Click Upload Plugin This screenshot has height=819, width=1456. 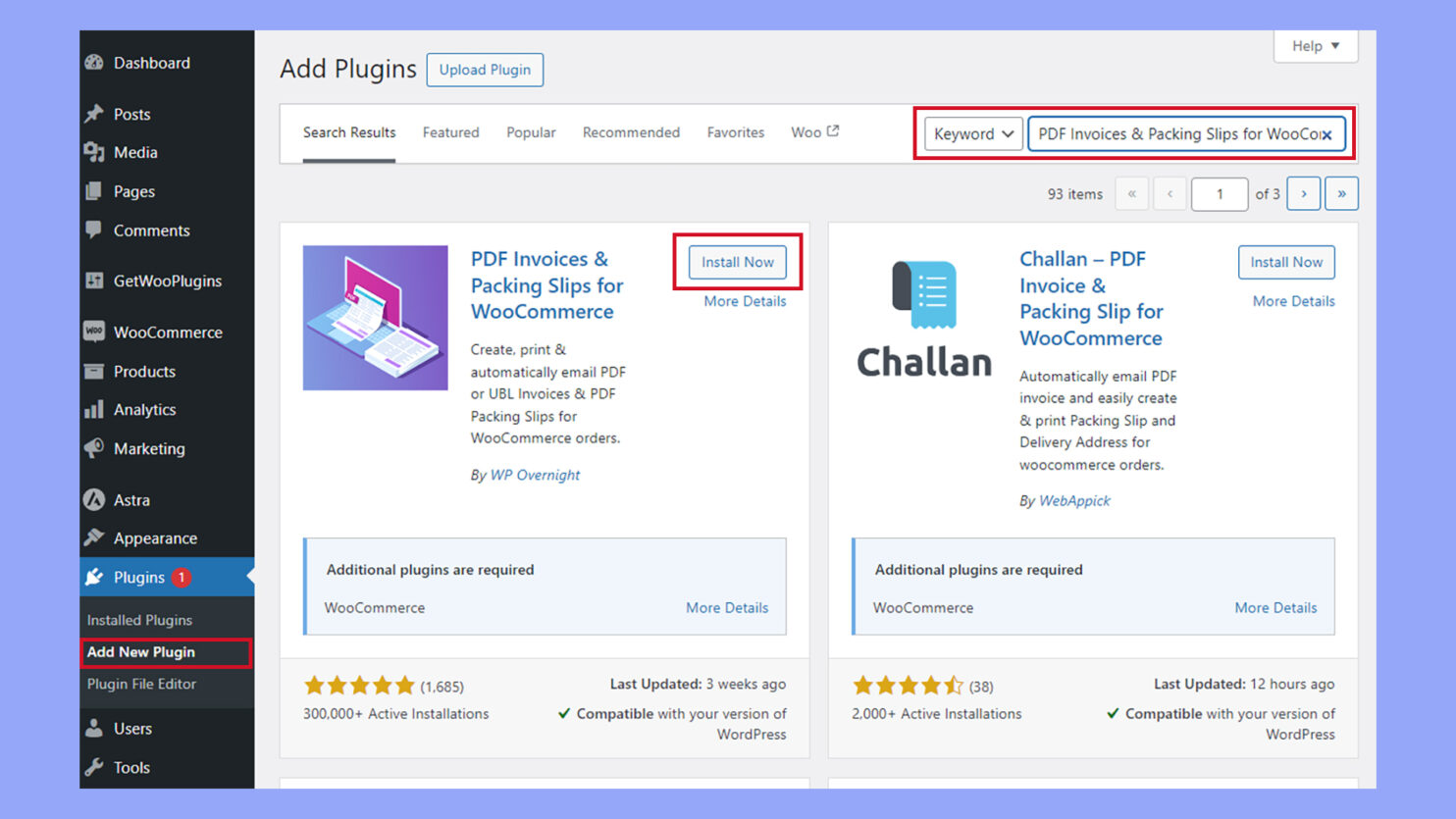485,70
